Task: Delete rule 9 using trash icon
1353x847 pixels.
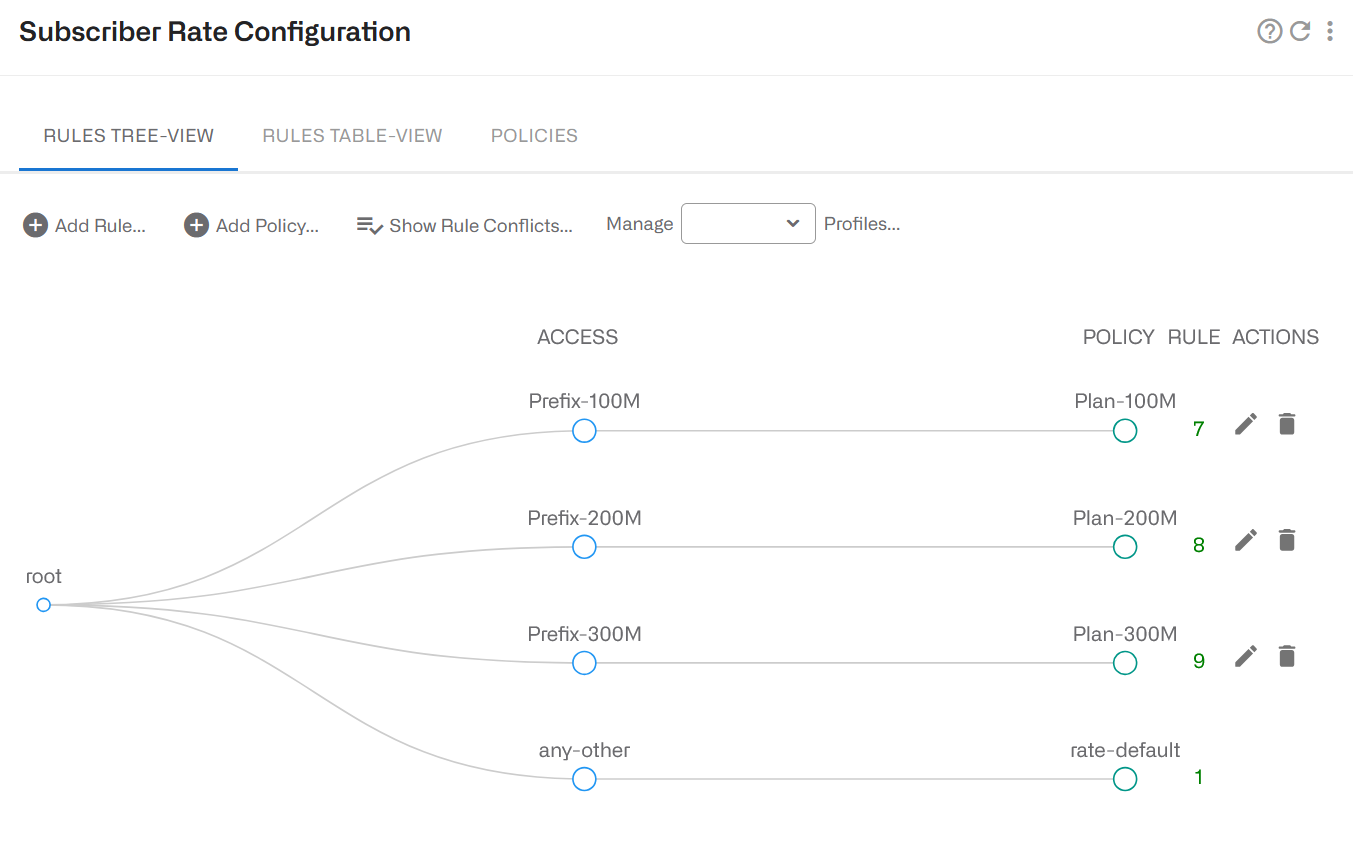Action: click(x=1287, y=657)
